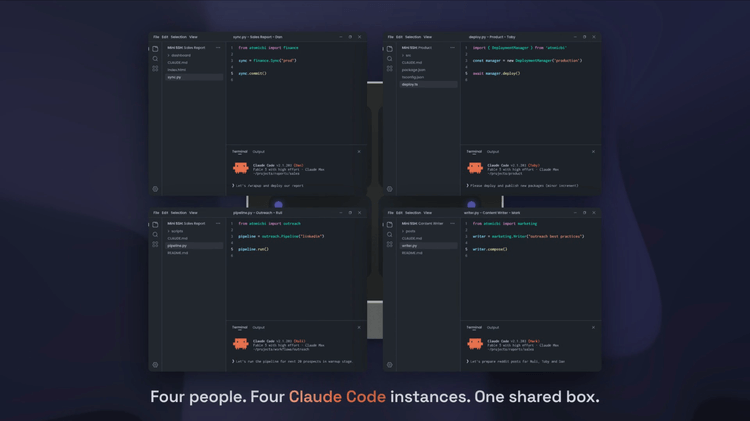Open Explorer icon in the sync.py window

tap(155, 49)
